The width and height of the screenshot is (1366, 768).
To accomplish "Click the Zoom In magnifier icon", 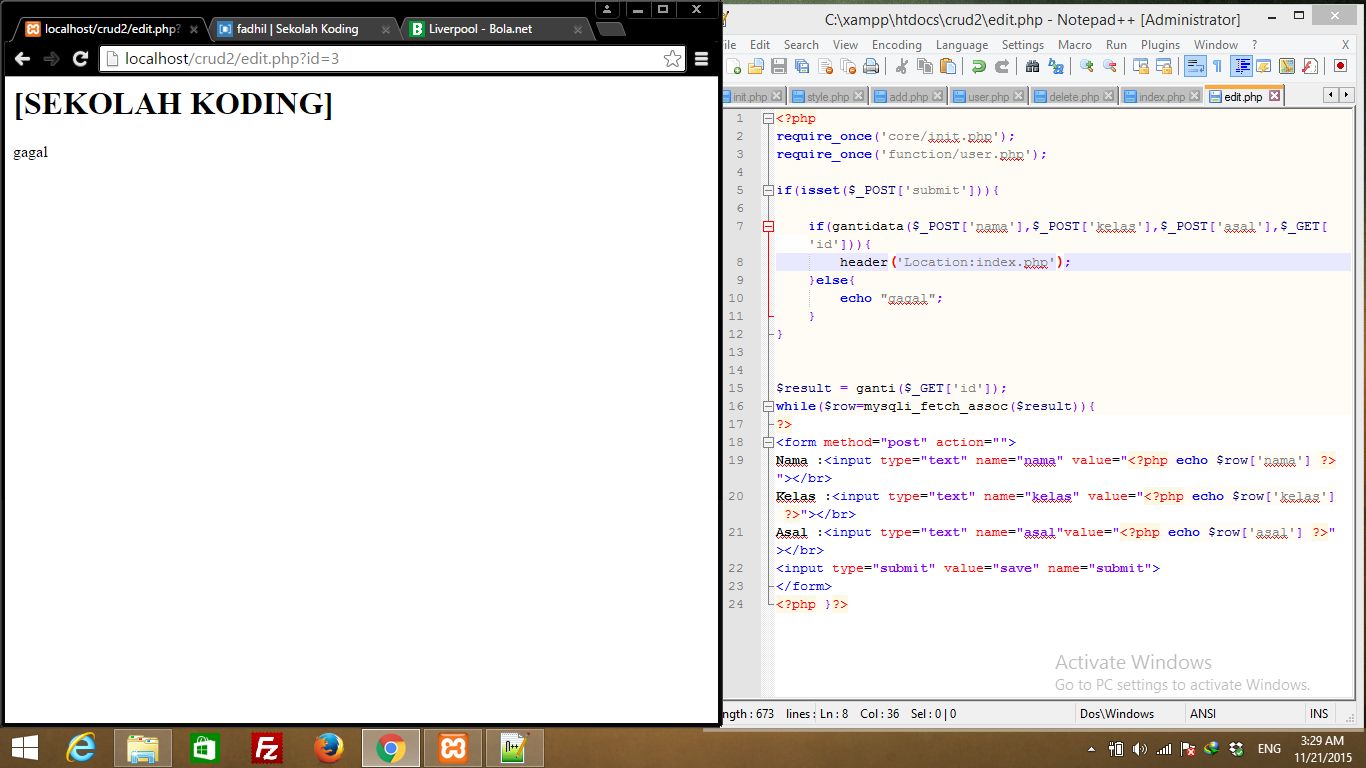I will [x=1086, y=66].
